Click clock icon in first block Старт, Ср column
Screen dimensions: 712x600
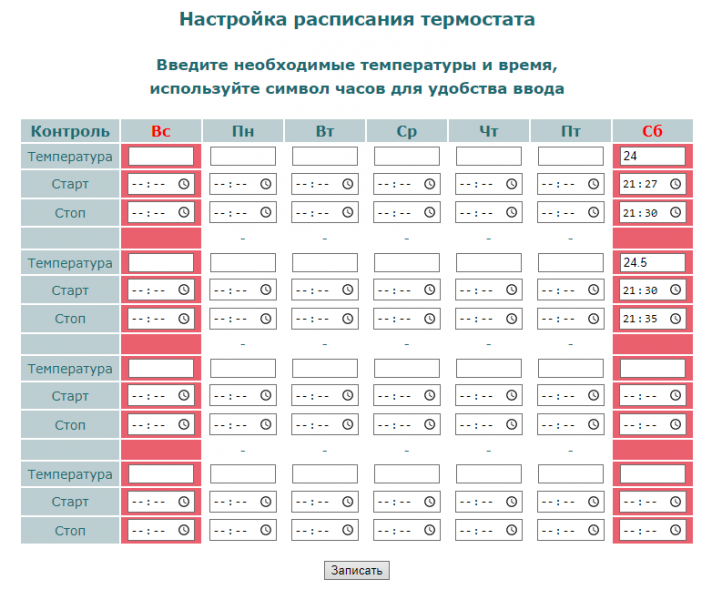(x=430, y=184)
